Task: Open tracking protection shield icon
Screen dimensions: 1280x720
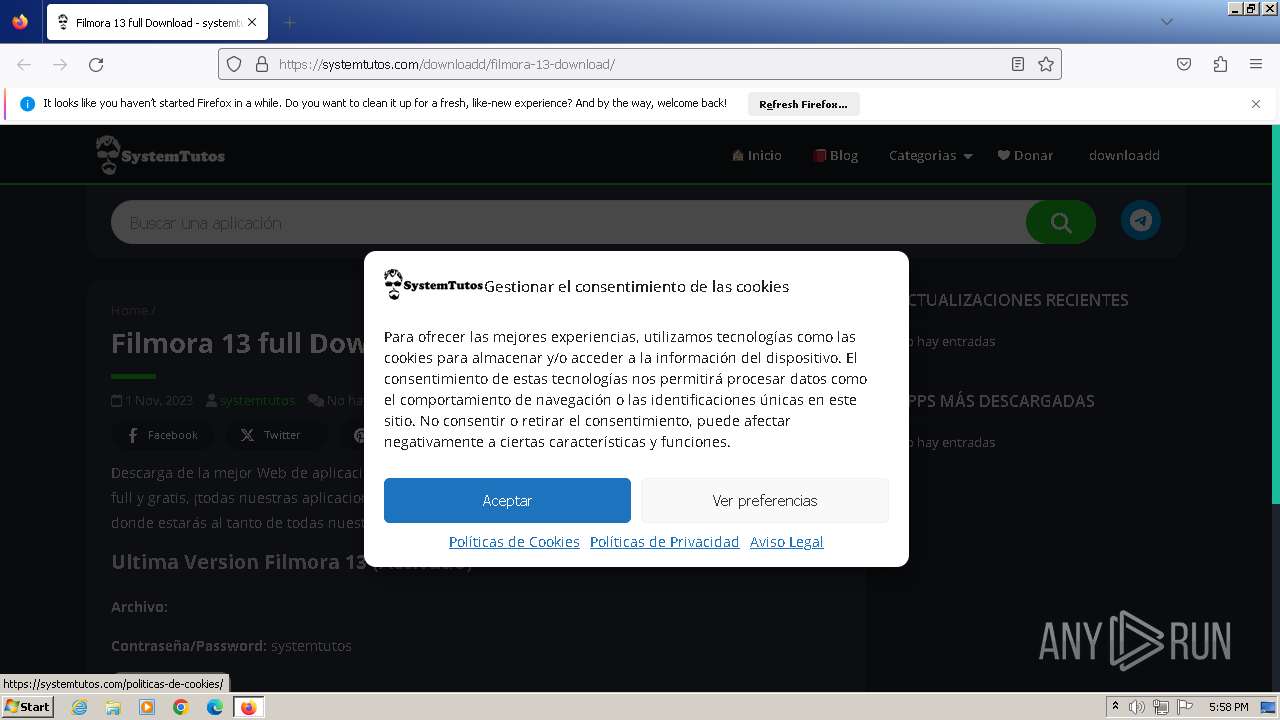Action: pyautogui.click(x=234, y=64)
